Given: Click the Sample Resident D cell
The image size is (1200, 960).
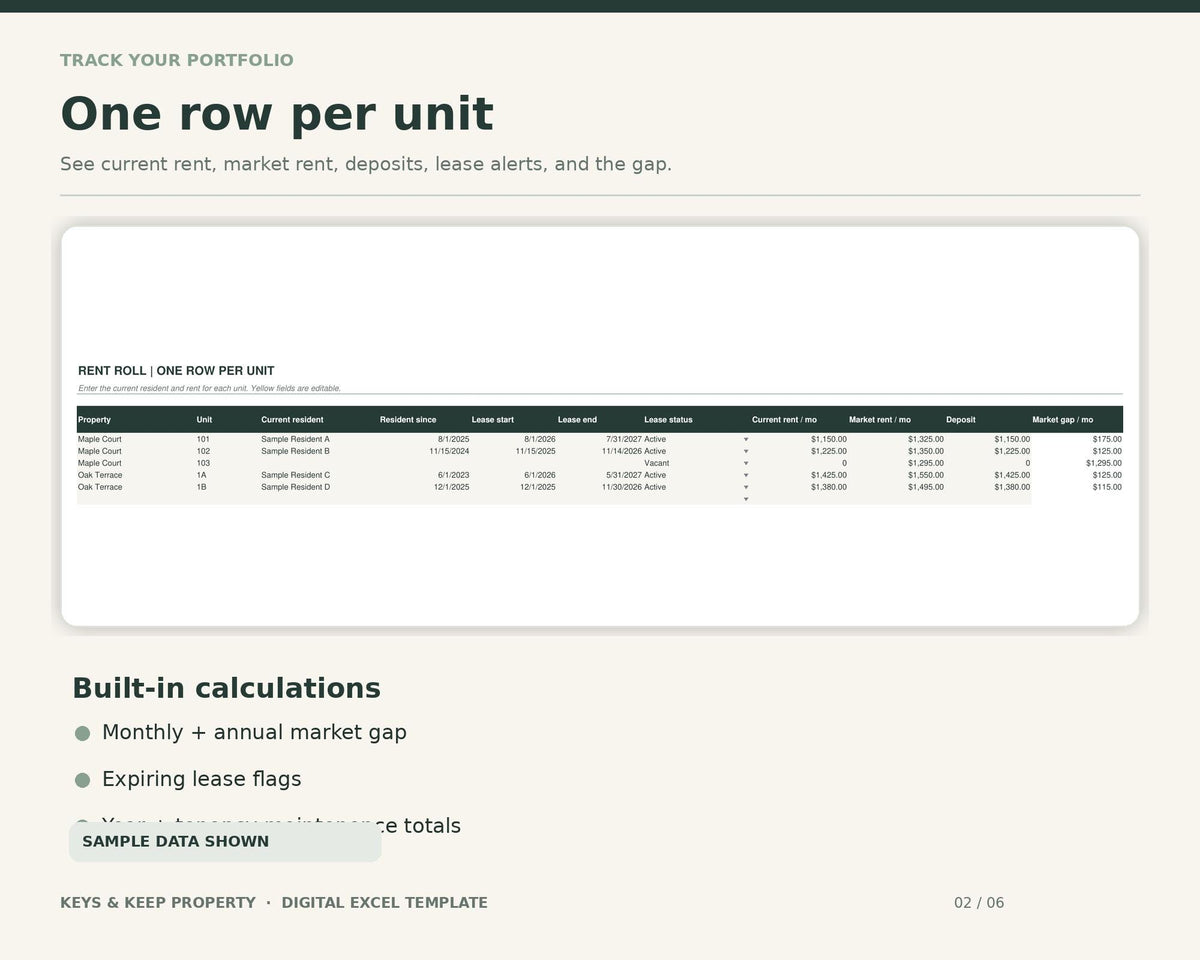Looking at the screenshot, I should pyautogui.click(x=295, y=487).
